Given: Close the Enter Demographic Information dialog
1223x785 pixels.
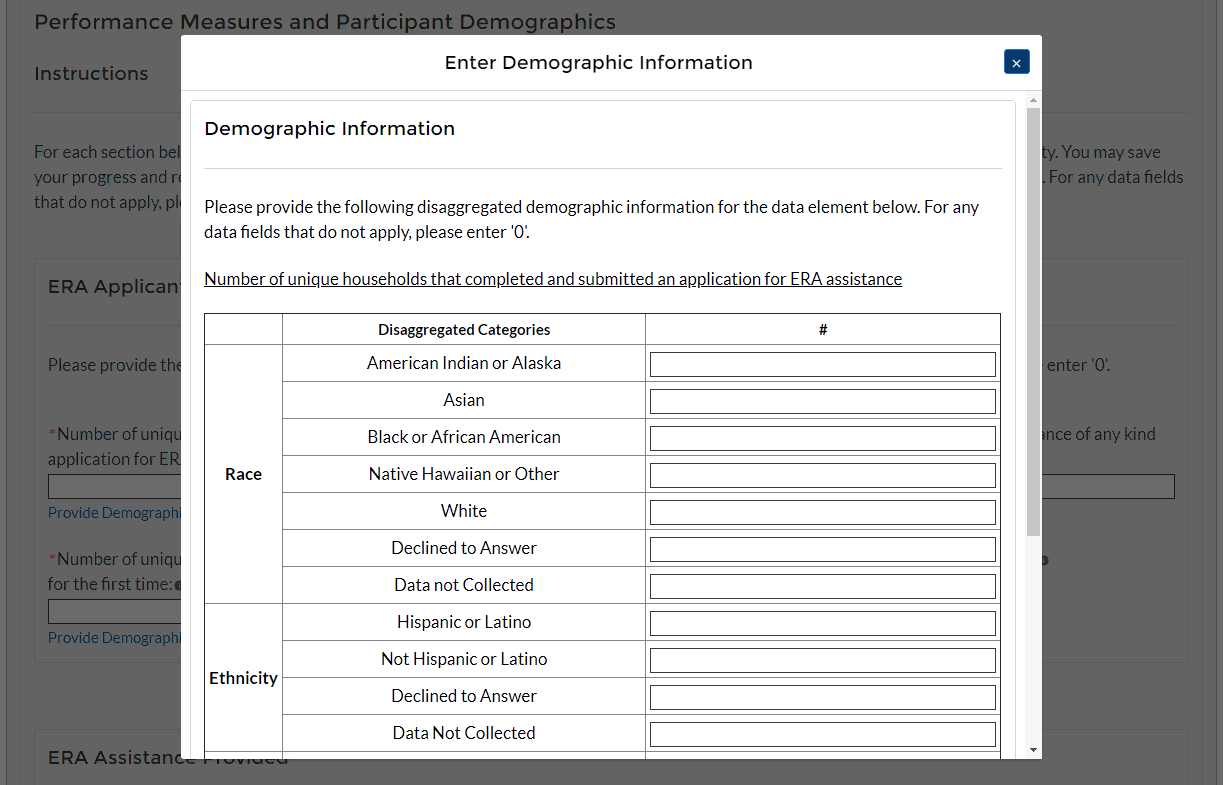Looking at the screenshot, I should (x=1016, y=62).
